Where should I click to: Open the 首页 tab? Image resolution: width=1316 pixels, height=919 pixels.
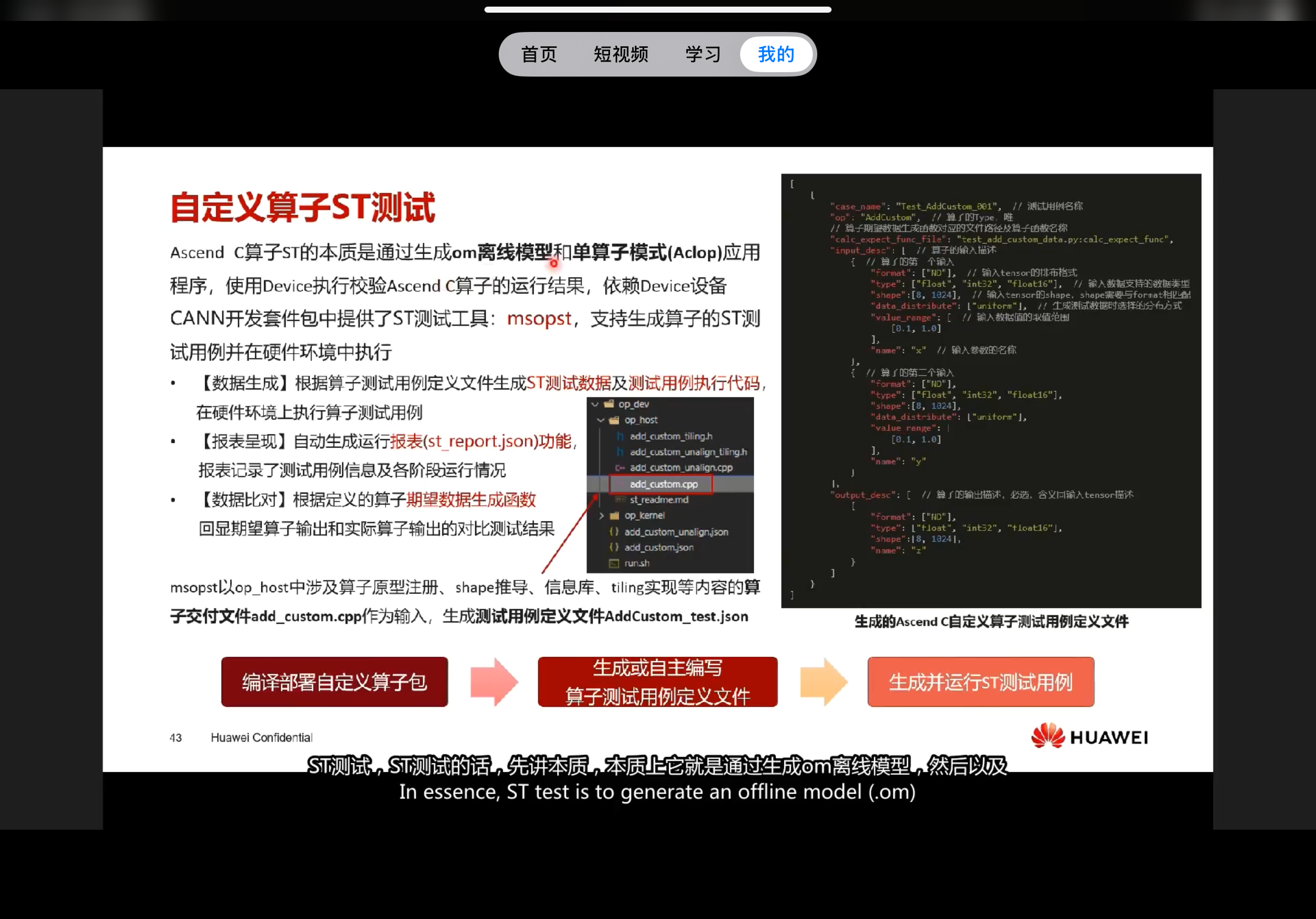pos(538,55)
